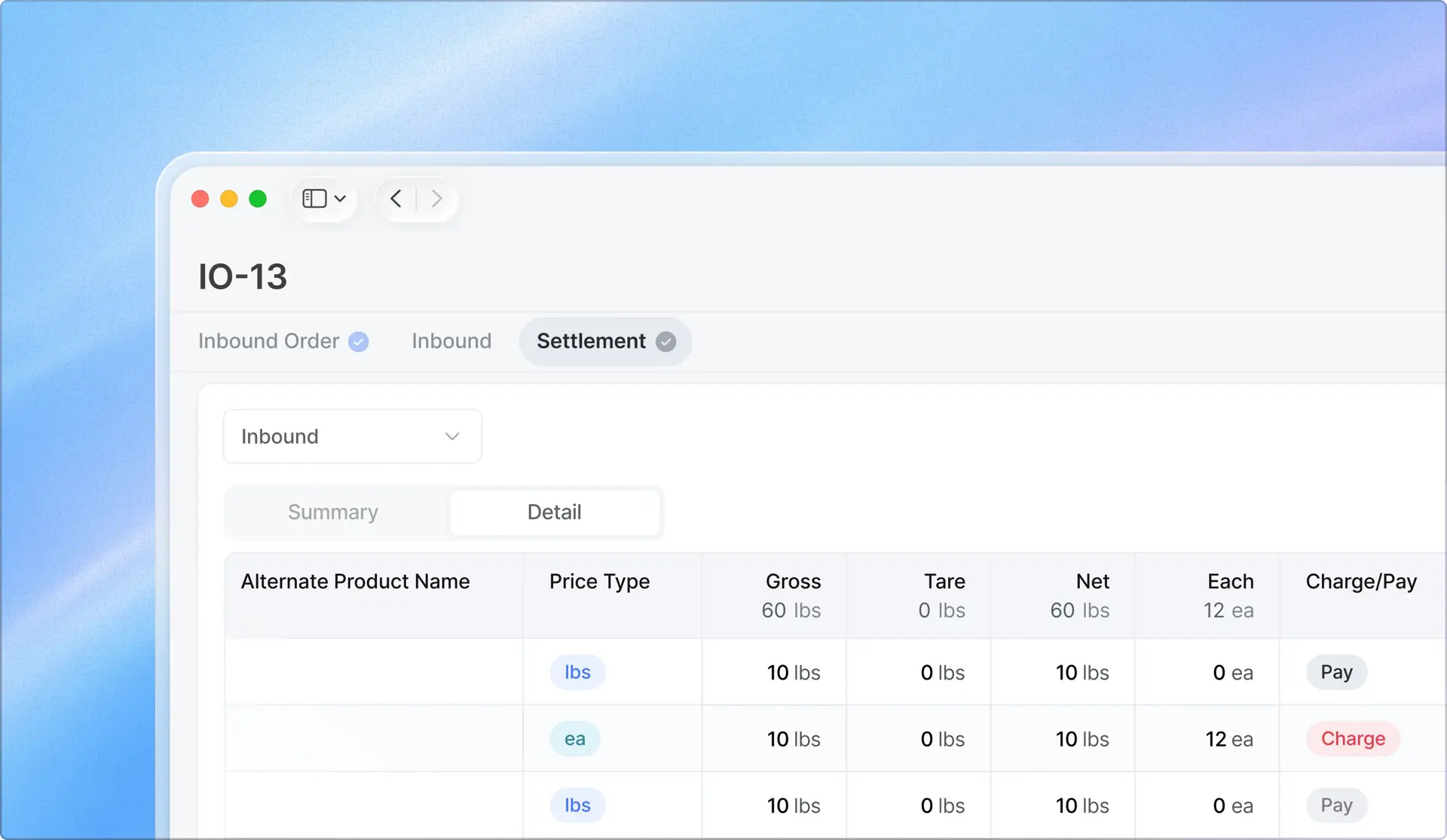1447x840 pixels.
Task: Open the Inbound dropdown selector
Action: pyautogui.click(x=352, y=436)
